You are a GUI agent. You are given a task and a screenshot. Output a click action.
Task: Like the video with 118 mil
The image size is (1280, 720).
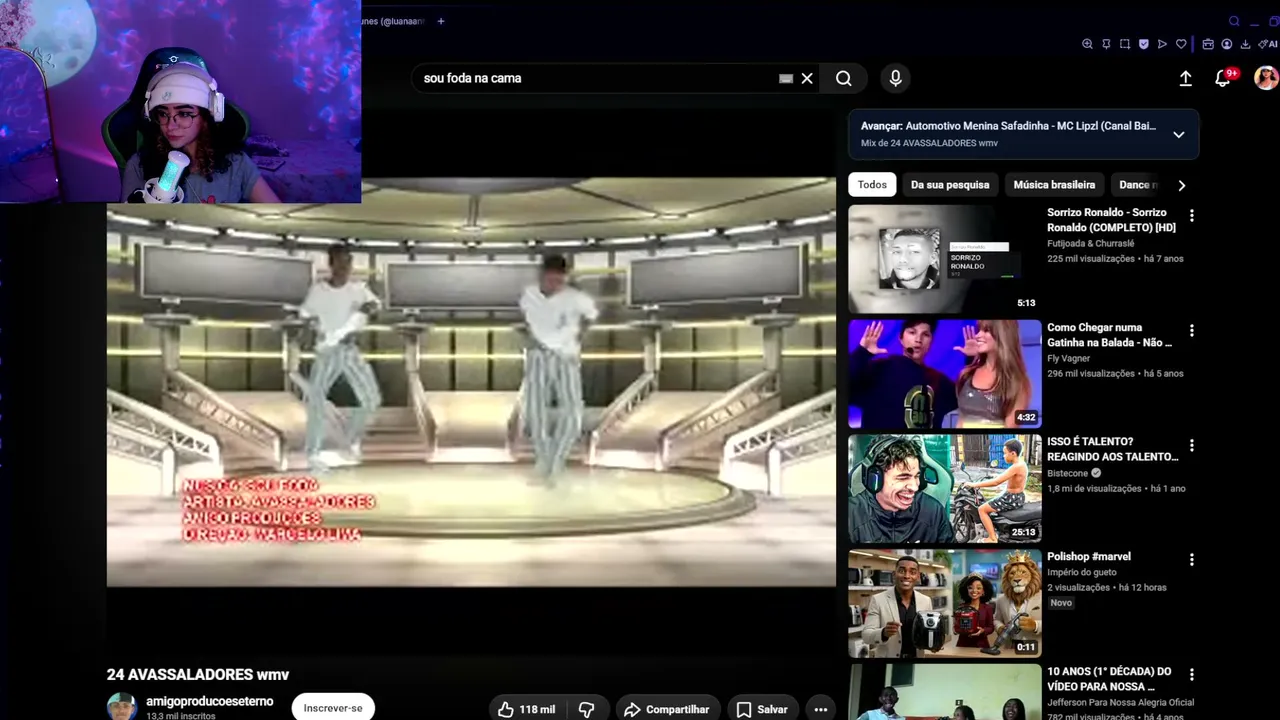[526, 709]
